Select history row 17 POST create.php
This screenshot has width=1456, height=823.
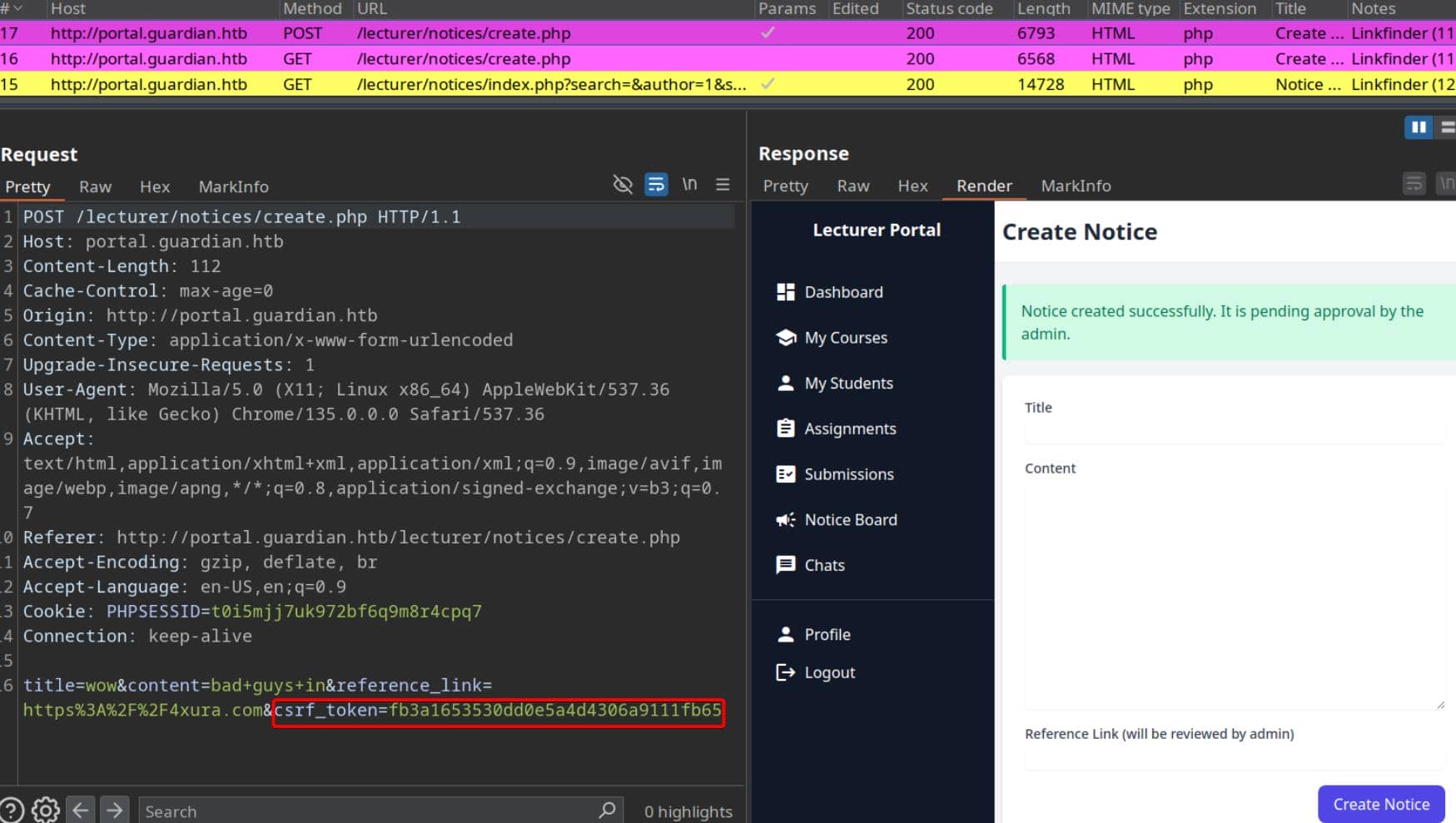(x=728, y=33)
